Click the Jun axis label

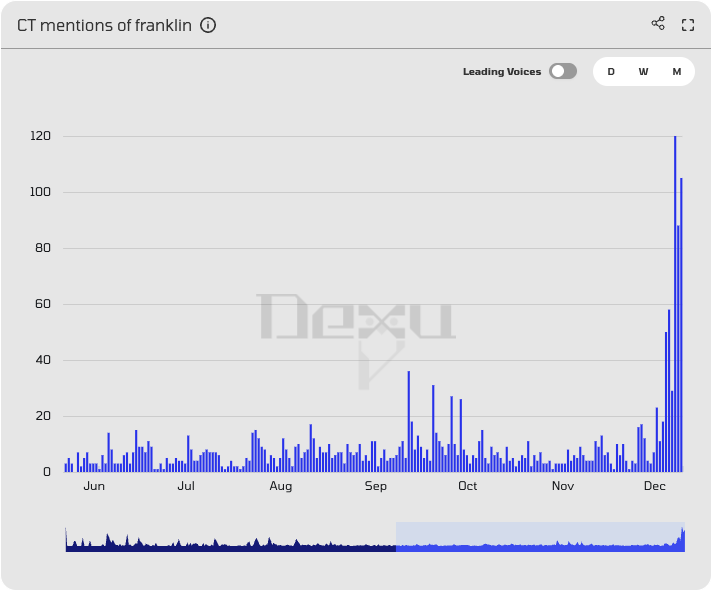(x=94, y=486)
